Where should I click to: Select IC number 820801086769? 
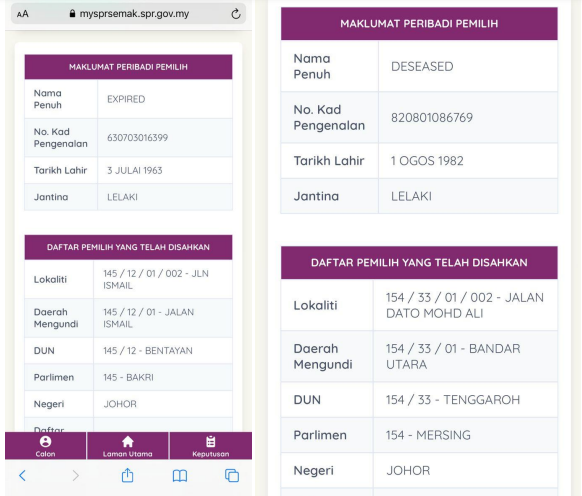coord(432,118)
